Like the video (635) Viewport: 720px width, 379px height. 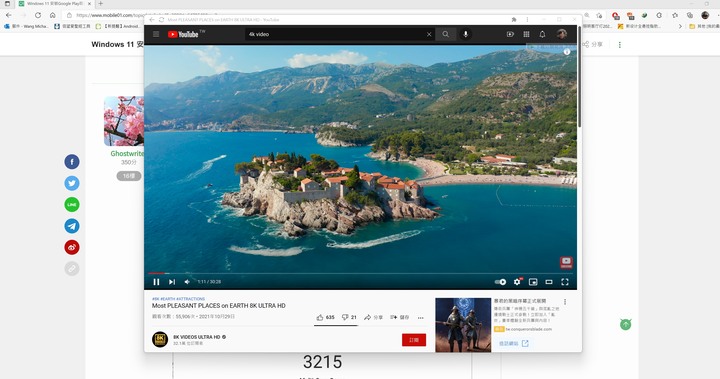(x=326, y=317)
